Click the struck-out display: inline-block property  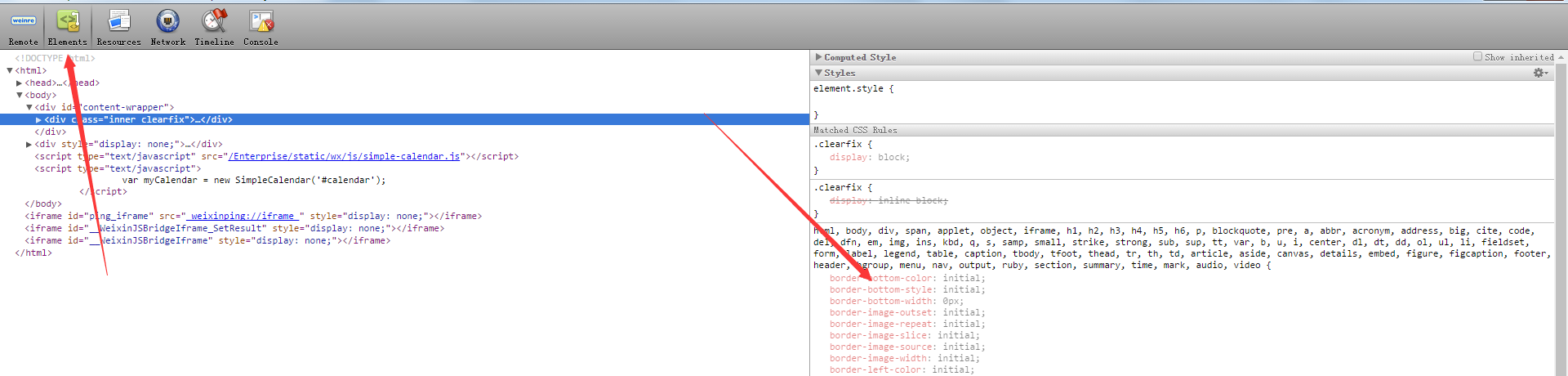point(889,201)
